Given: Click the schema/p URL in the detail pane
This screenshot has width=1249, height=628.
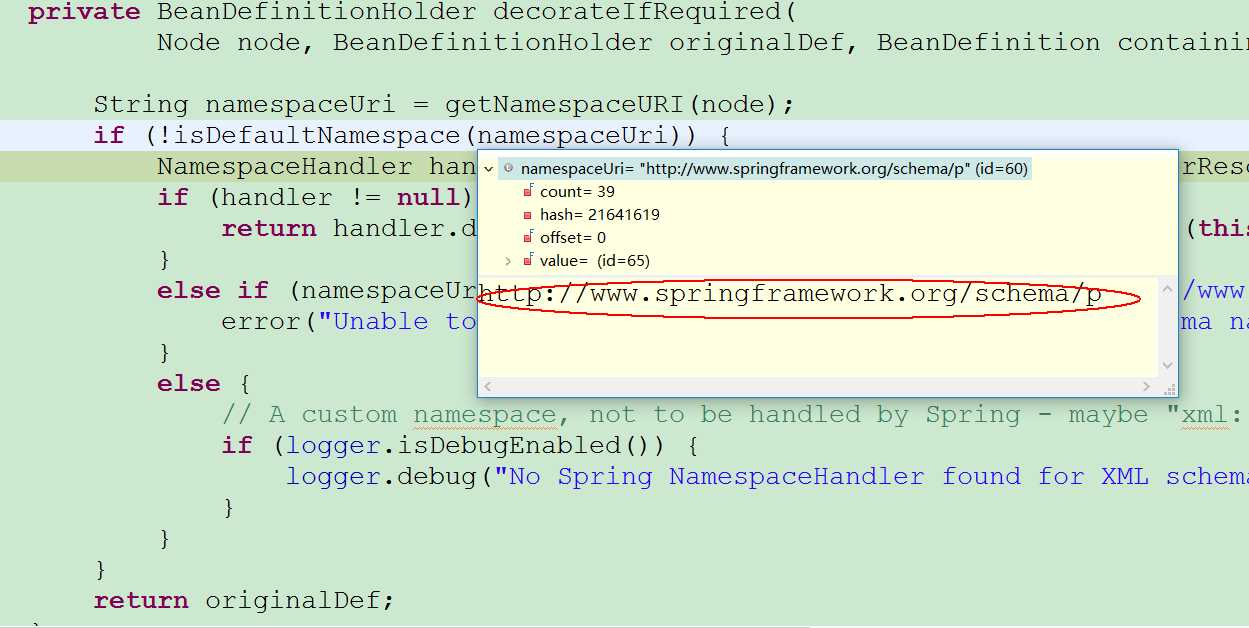Looking at the screenshot, I should coord(791,295).
